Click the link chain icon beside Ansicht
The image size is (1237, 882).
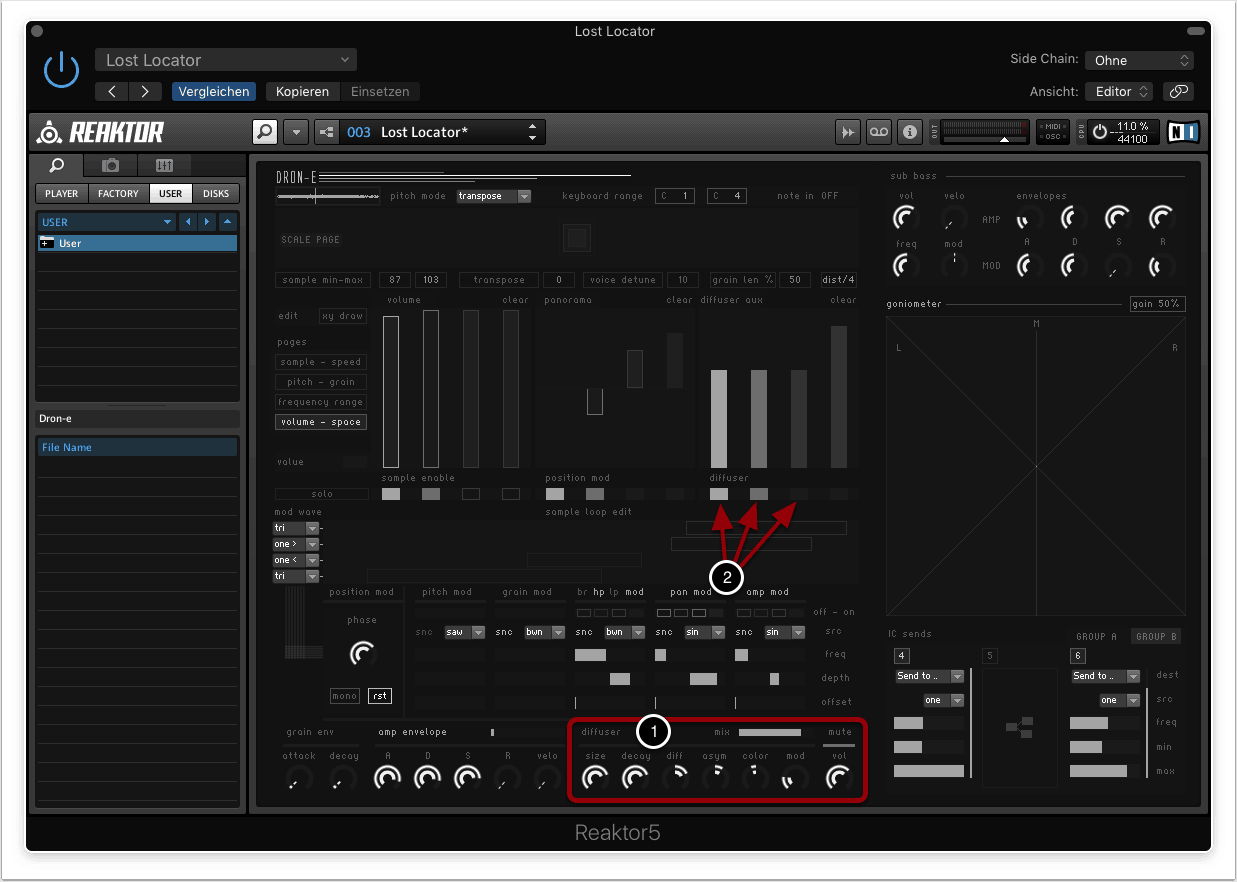click(x=1179, y=91)
